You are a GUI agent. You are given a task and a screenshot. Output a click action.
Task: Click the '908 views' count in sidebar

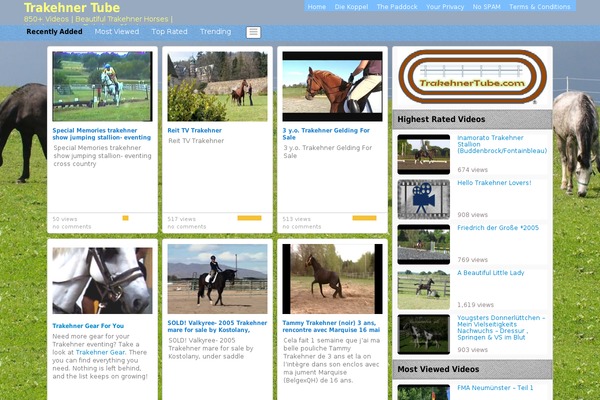click(x=473, y=215)
